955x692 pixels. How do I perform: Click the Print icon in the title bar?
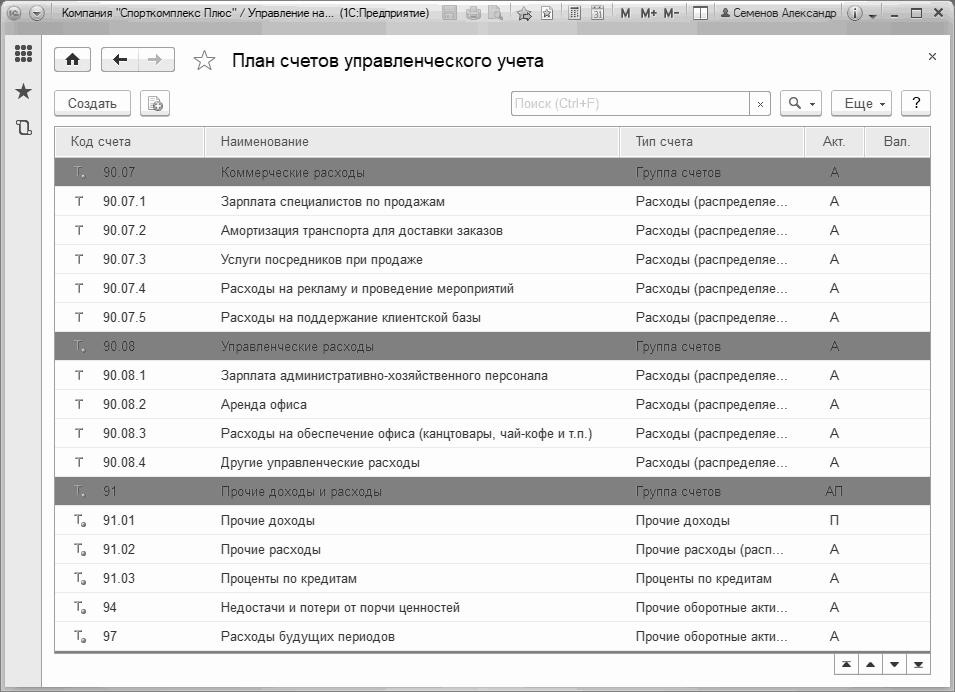pyautogui.click(x=473, y=13)
